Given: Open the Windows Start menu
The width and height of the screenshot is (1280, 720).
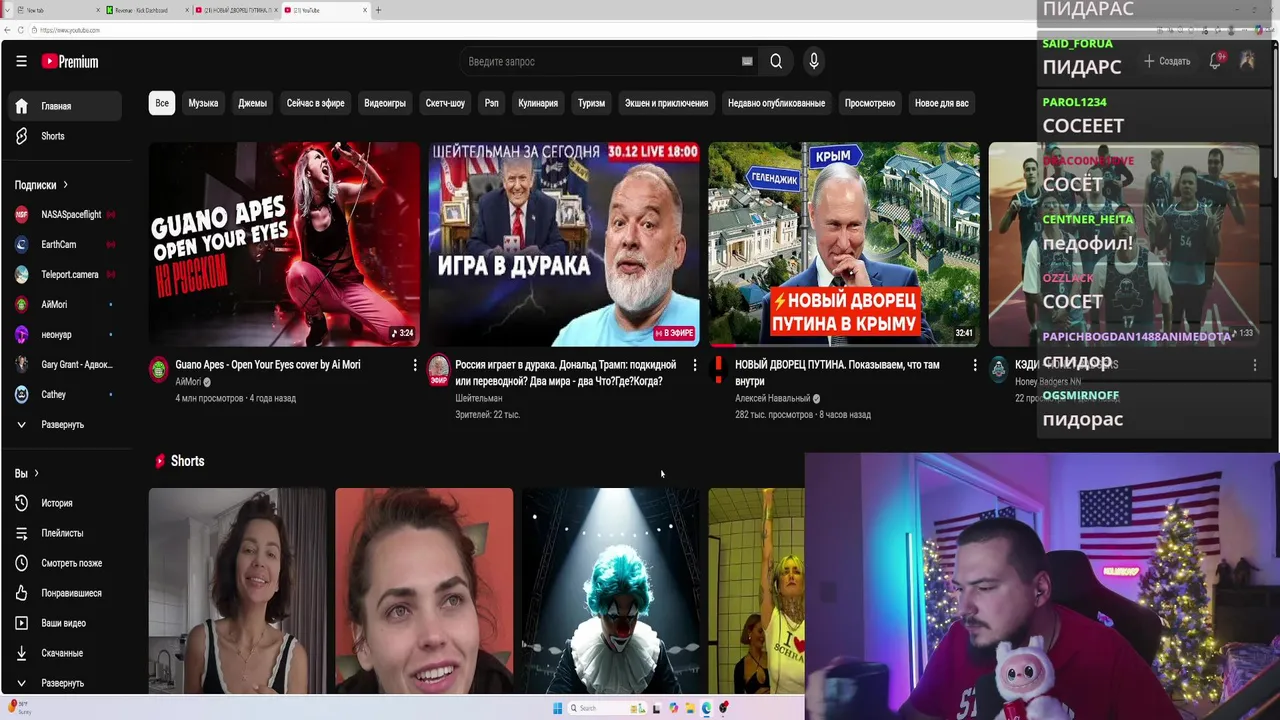Looking at the screenshot, I should coord(557,708).
